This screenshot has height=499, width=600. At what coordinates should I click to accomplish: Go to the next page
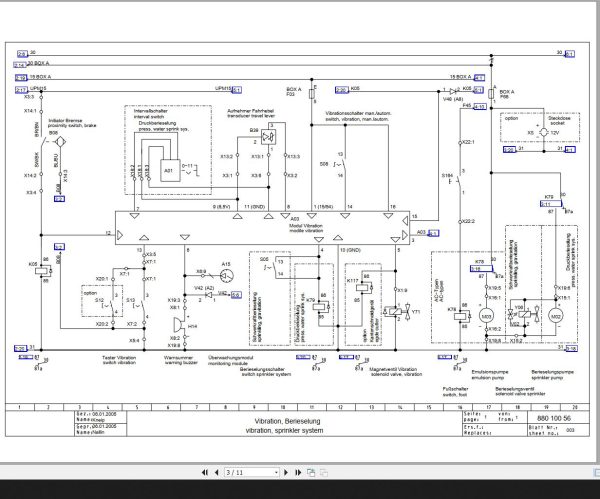[286, 473]
